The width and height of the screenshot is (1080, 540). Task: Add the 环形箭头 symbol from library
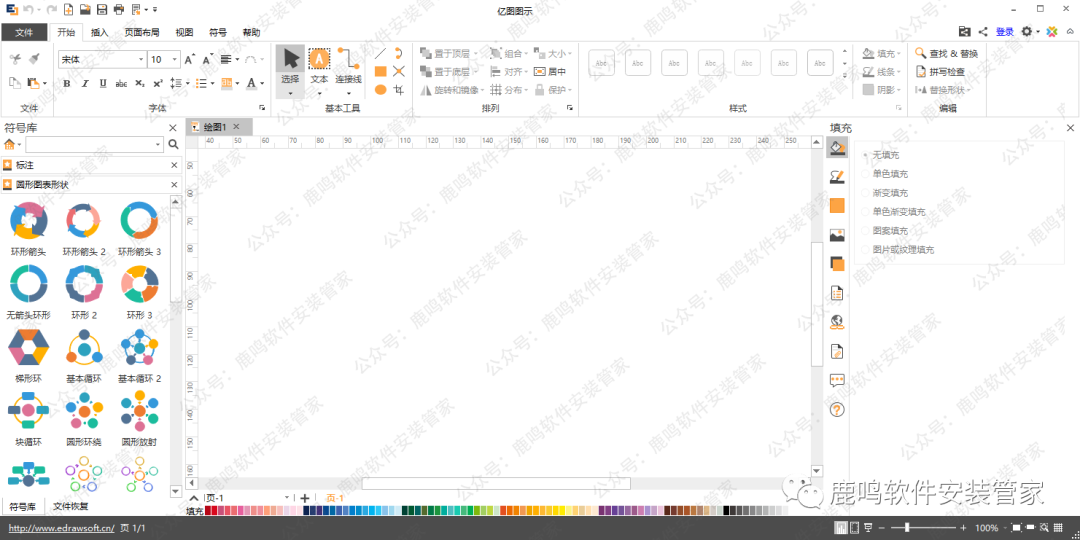28,222
